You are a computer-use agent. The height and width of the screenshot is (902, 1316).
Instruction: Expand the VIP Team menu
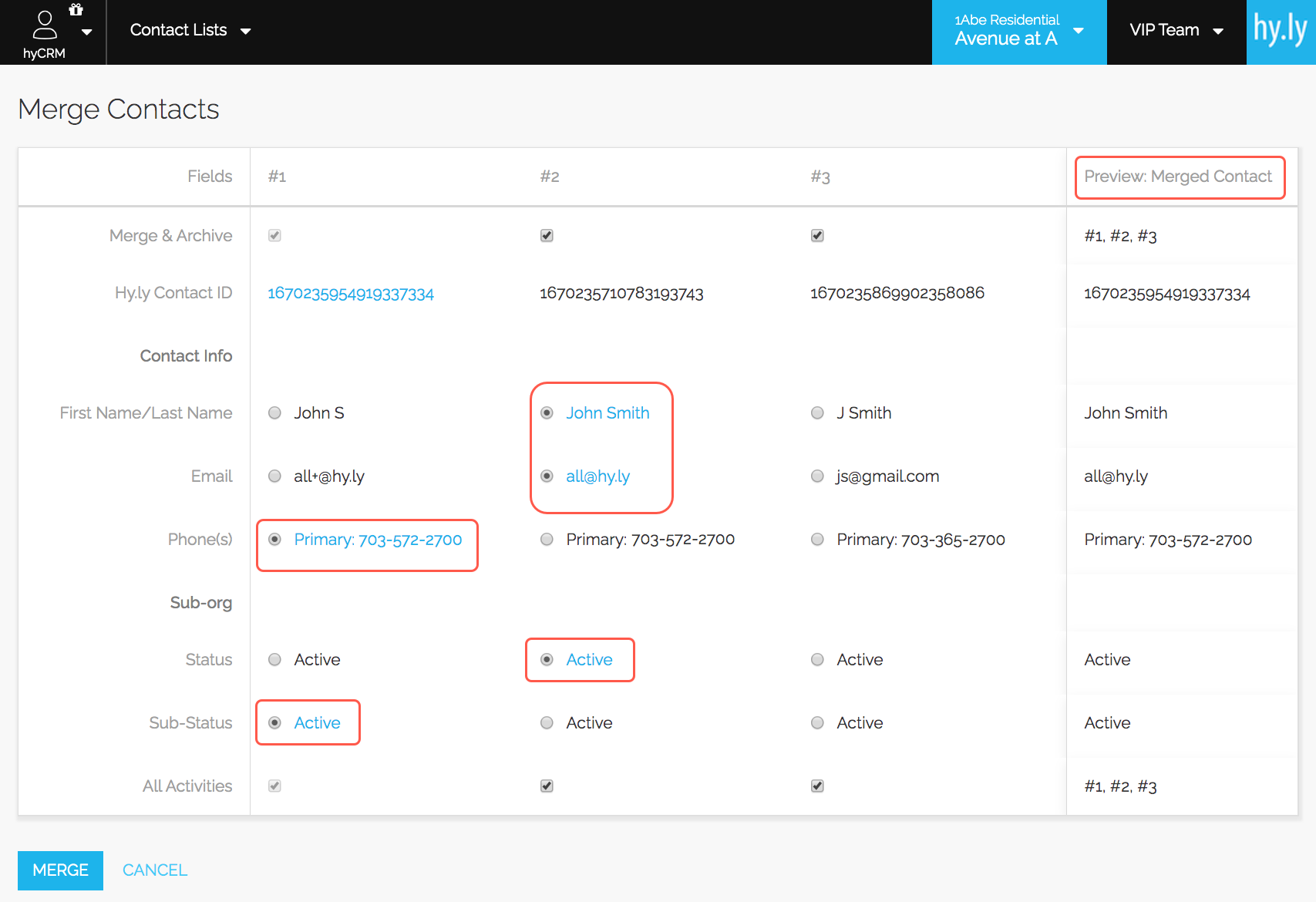coord(1176,30)
